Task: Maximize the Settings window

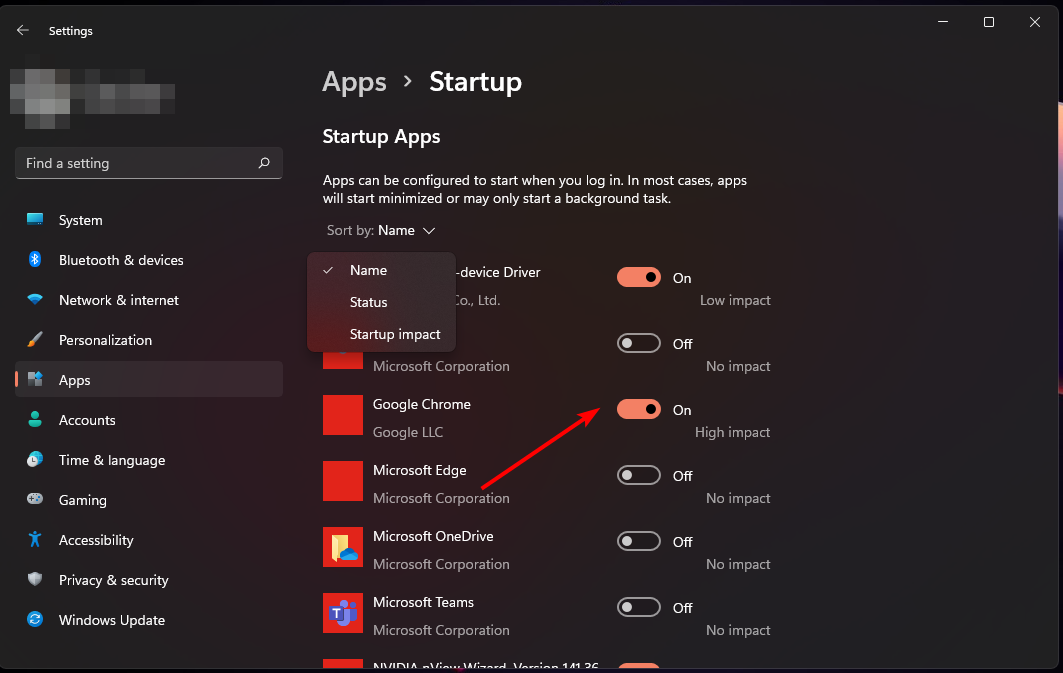Action: (988, 22)
